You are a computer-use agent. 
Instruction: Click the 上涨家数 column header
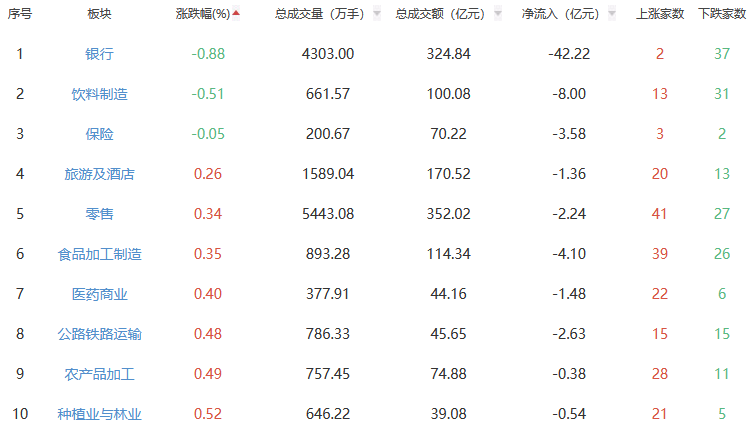click(660, 14)
